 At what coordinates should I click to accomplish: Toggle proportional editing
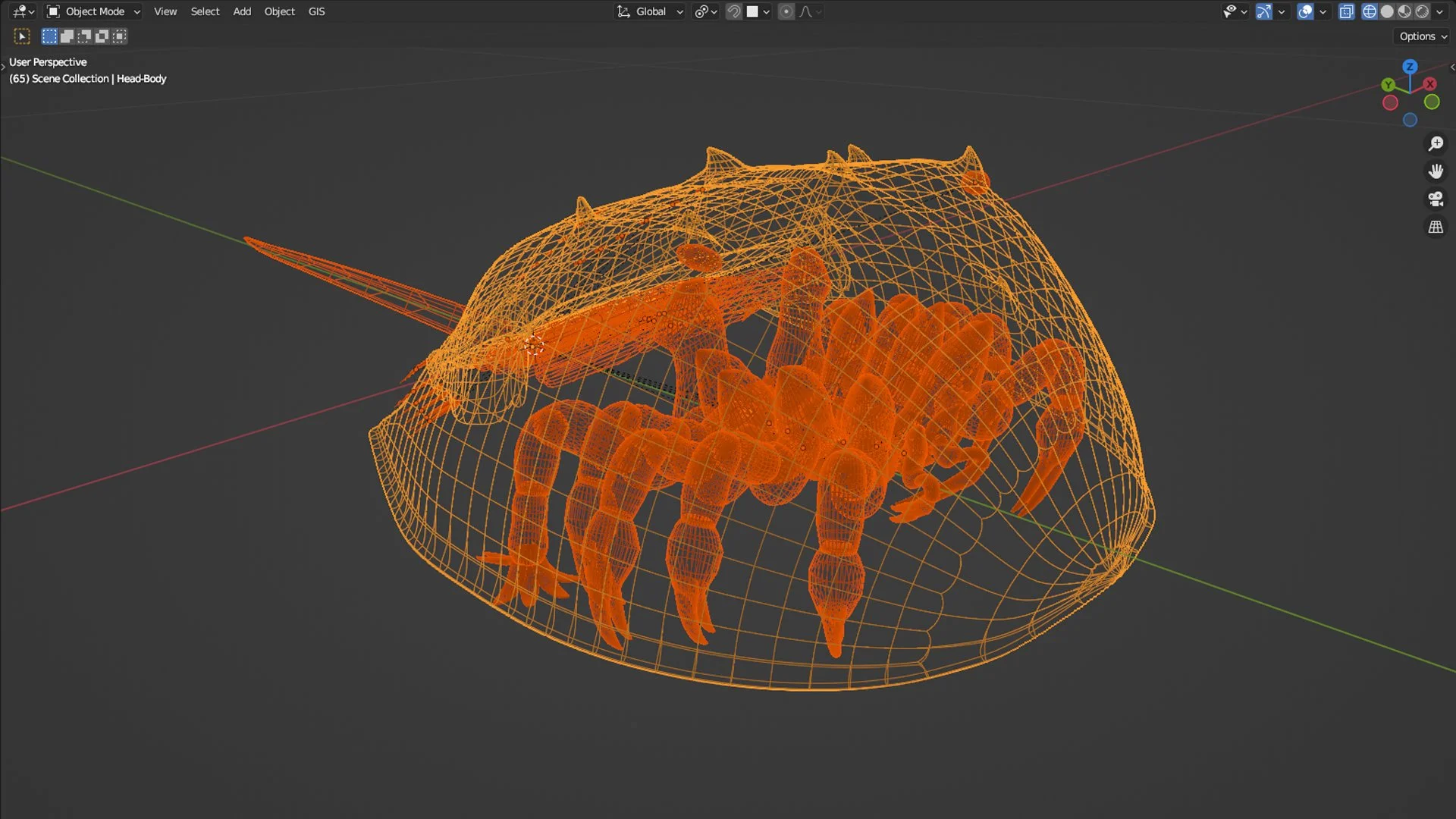pyautogui.click(x=786, y=11)
